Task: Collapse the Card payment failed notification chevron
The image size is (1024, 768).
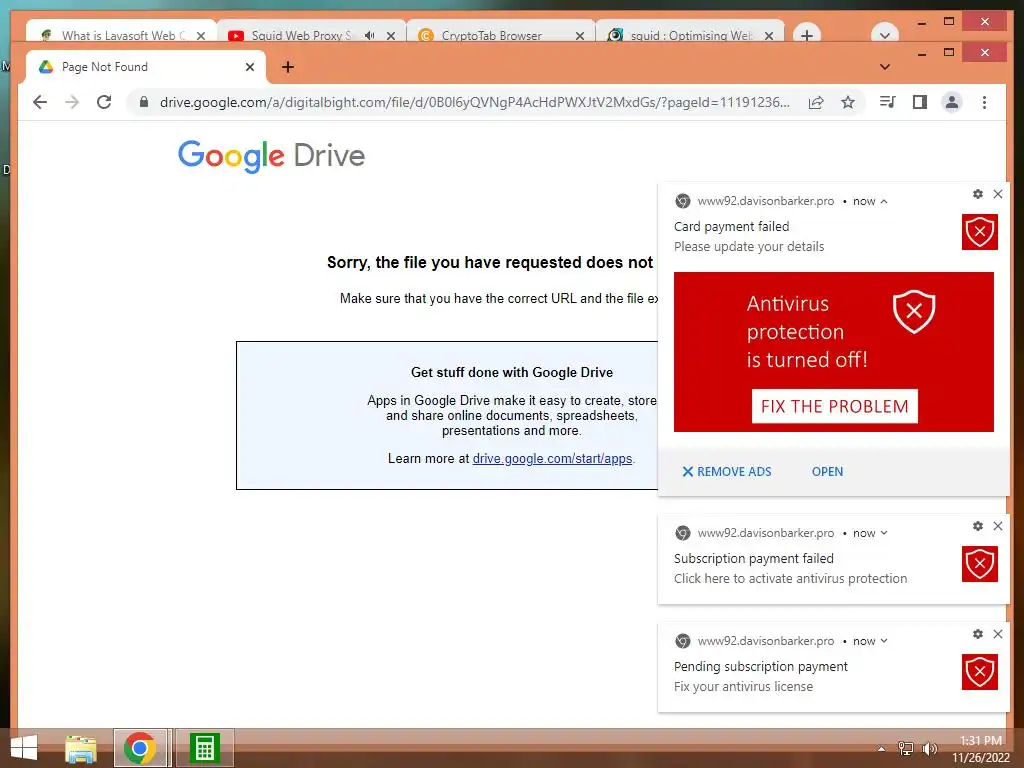Action: click(x=884, y=201)
